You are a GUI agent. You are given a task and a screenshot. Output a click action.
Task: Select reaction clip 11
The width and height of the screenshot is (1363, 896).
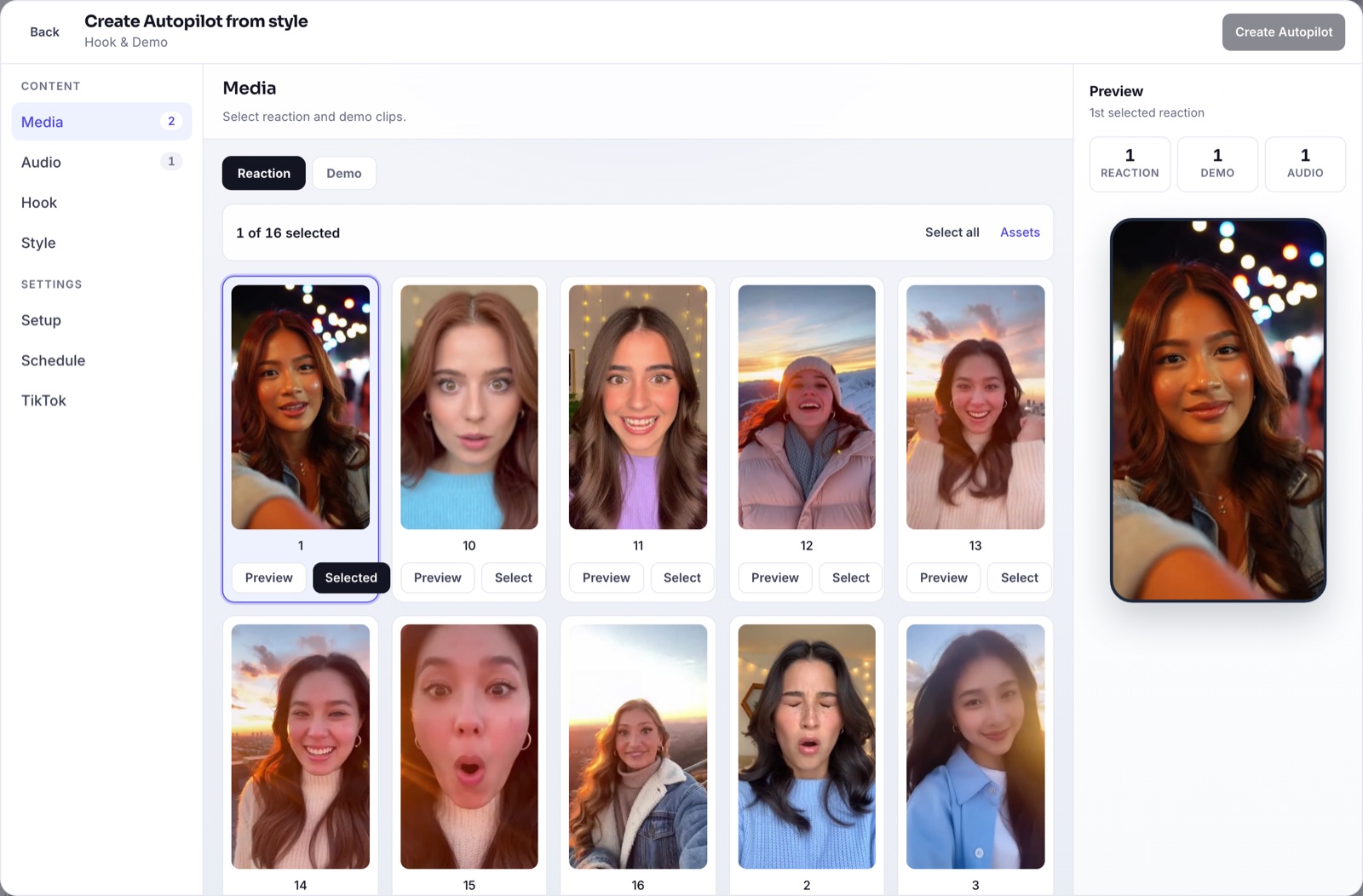coord(682,577)
